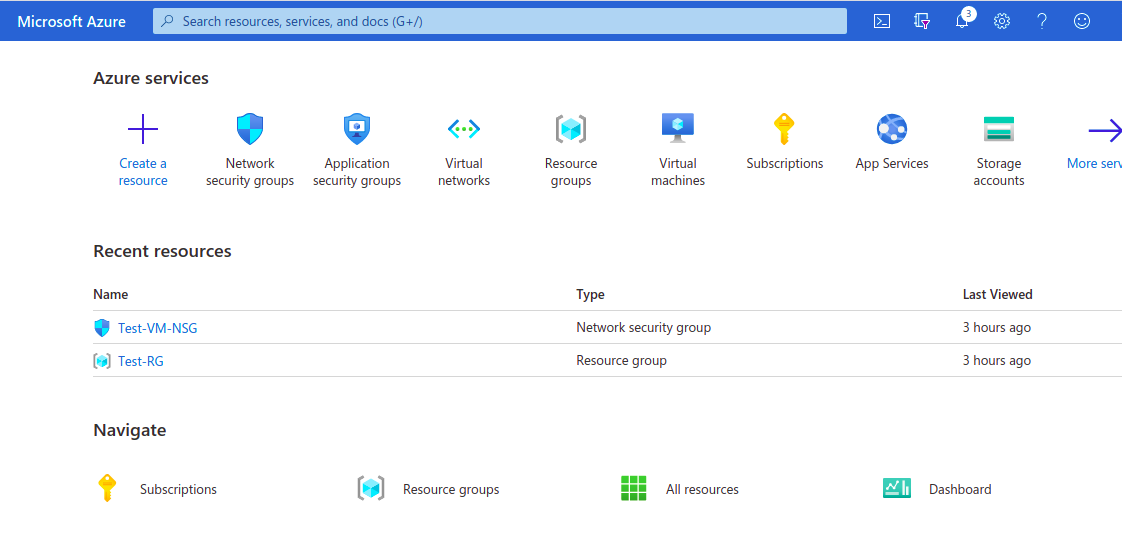The image size is (1122, 544).
Task: Click the Virtual machines label
Action: point(678,172)
